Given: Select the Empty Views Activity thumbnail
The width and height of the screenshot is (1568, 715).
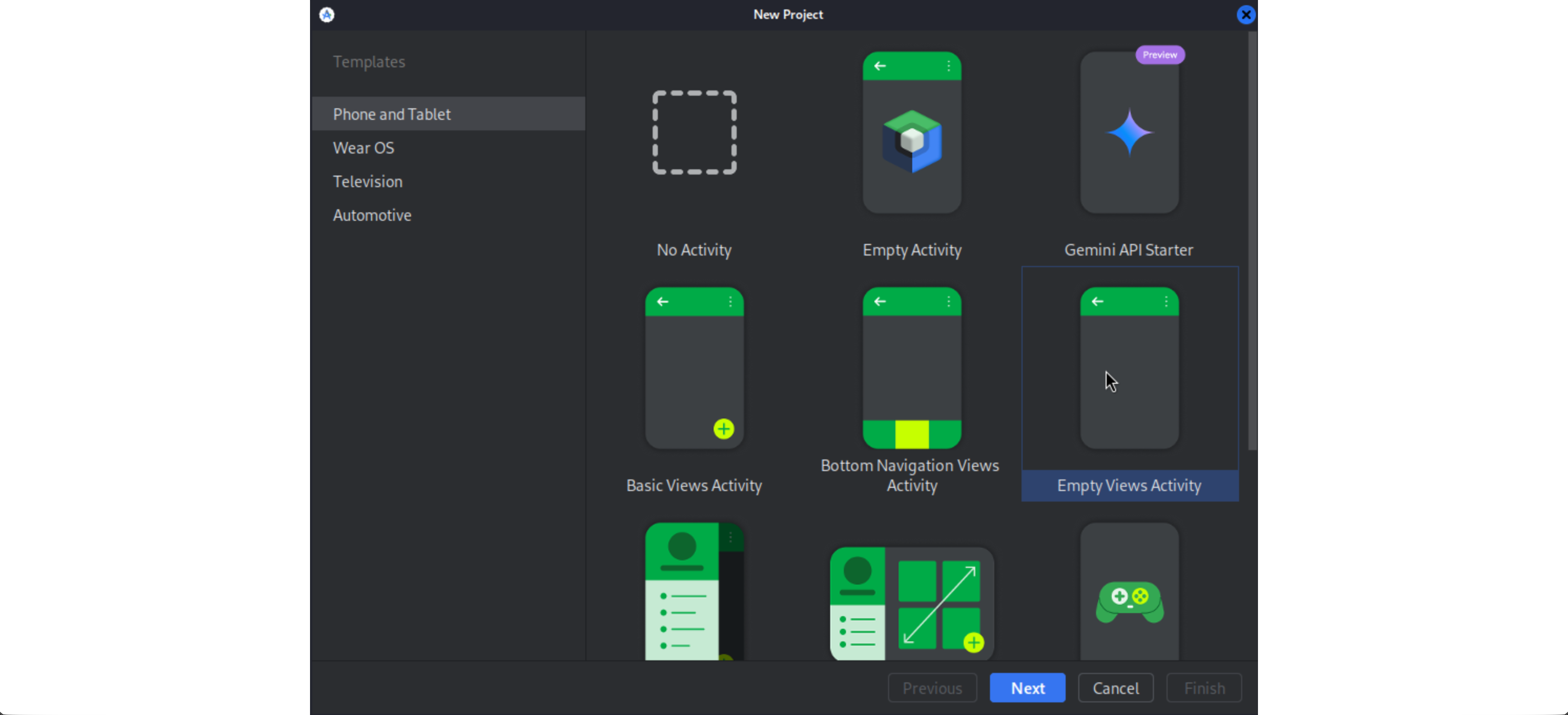Looking at the screenshot, I should [1129, 368].
